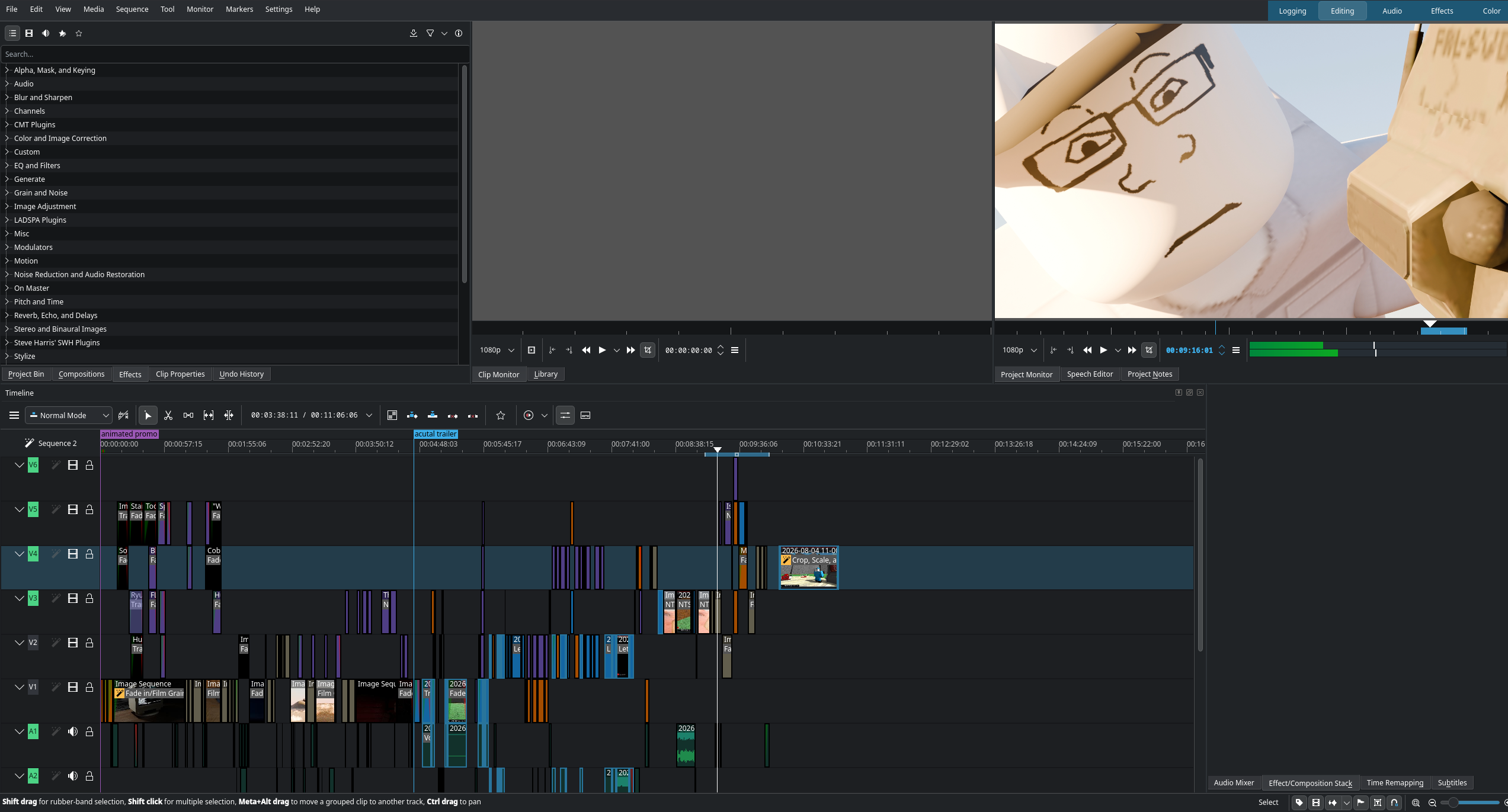Set zone in point on Clip Monitor
The width and height of the screenshot is (1508, 812).
click(552, 351)
